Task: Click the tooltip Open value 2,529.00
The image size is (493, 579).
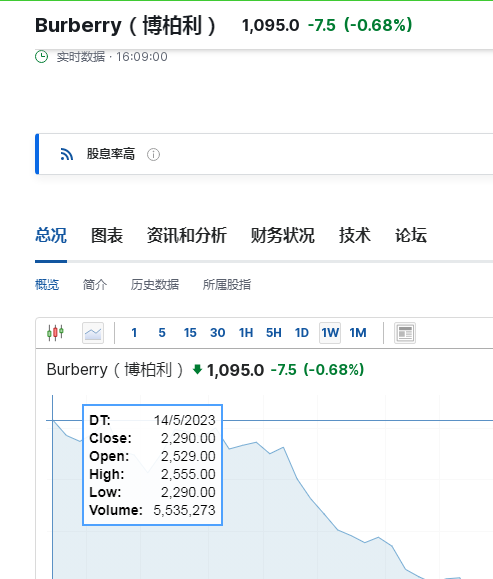Action: (188, 456)
